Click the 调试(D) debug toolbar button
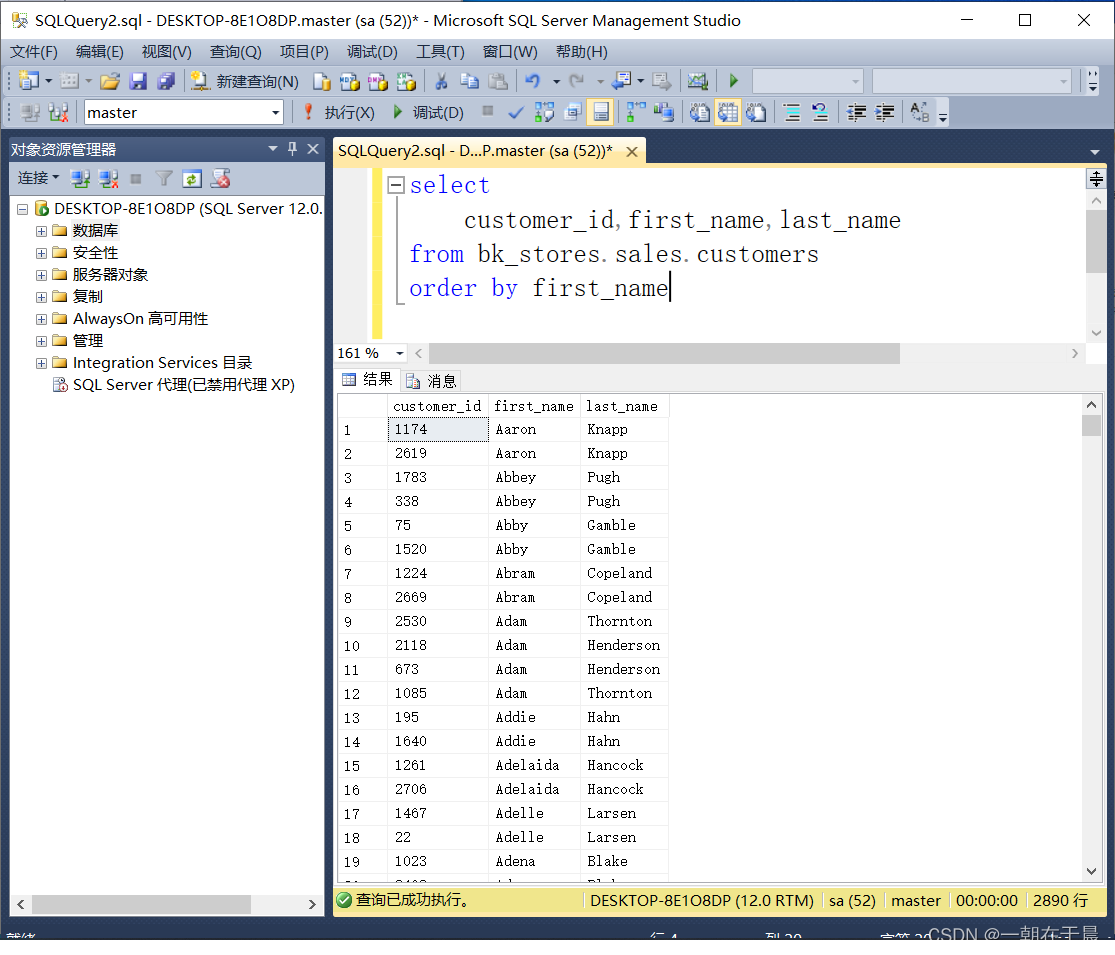The width and height of the screenshot is (1115, 955). point(428,112)
